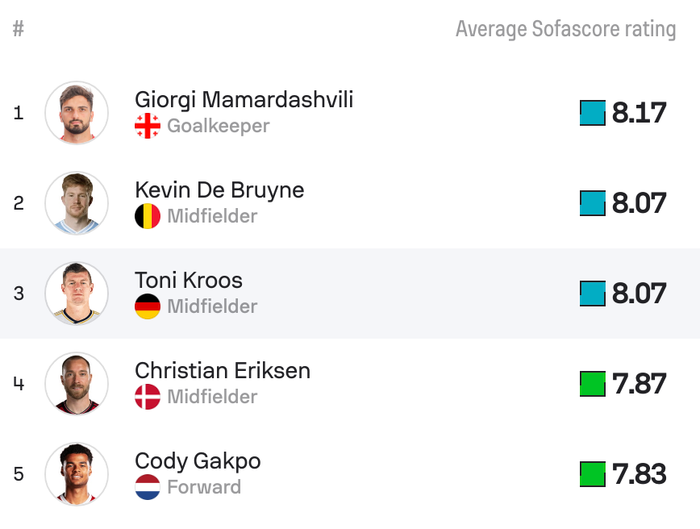
Task: Click Georgia flag icon beside Goalkeeper
Action: [147, 126]
